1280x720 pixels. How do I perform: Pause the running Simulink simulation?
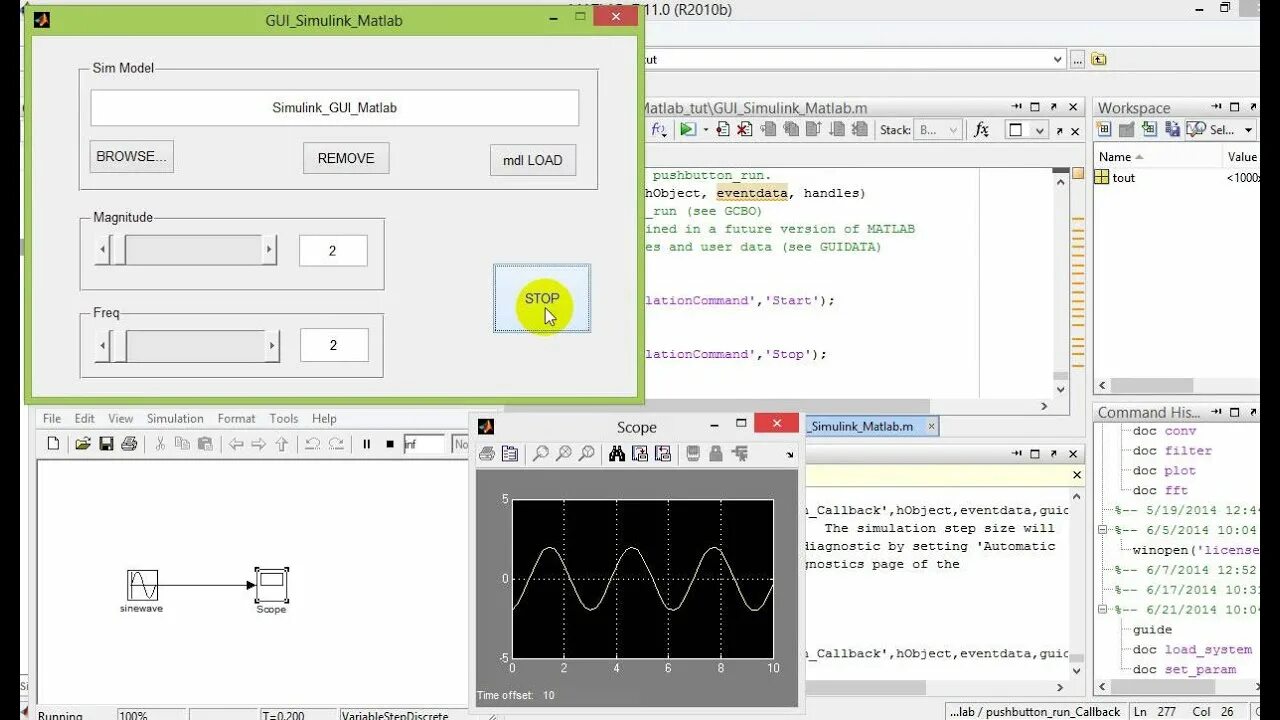(x=367, y=444)
